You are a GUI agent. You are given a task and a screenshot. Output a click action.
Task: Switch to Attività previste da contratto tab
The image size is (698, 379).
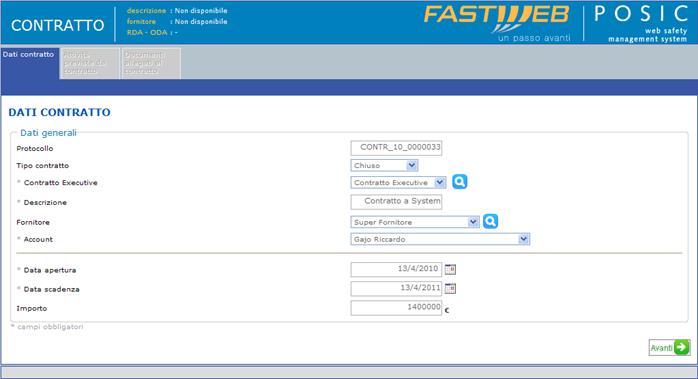point(89,63)
